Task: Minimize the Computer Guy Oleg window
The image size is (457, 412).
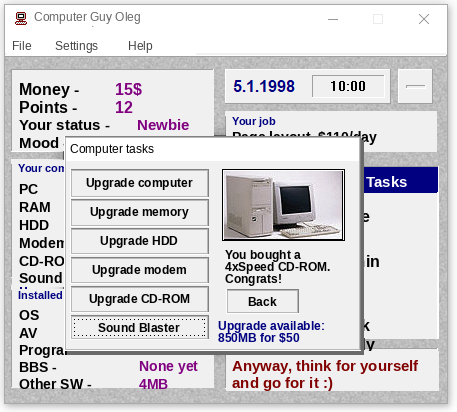Action: [333, 19]
